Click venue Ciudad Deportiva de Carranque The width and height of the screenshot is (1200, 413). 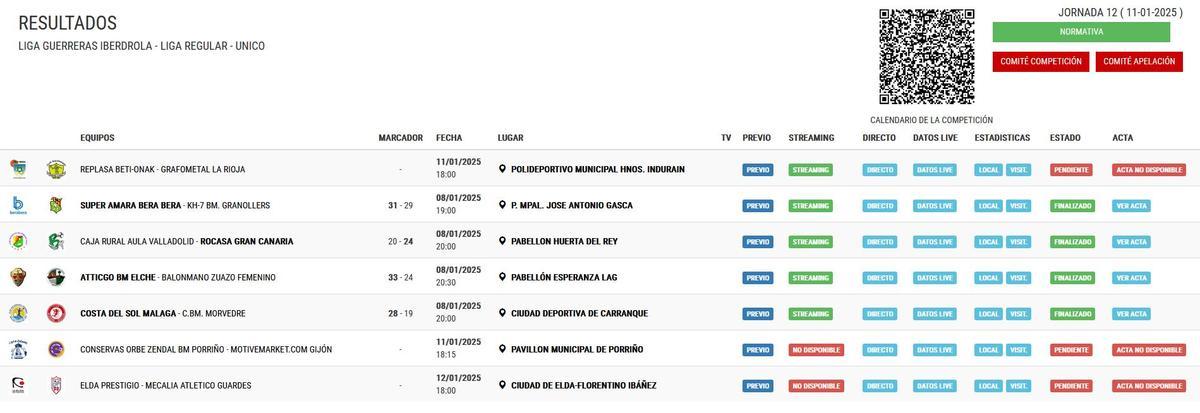[x=579, y=313]
